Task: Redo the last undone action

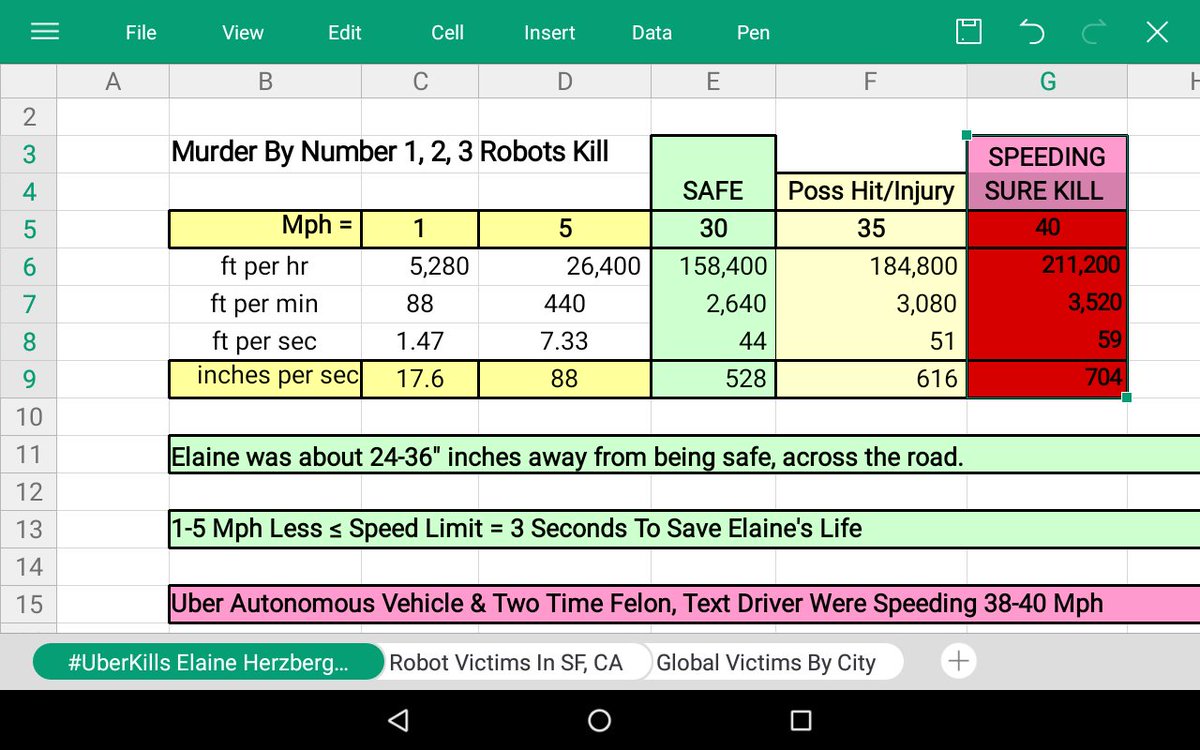Action: 1094,32
